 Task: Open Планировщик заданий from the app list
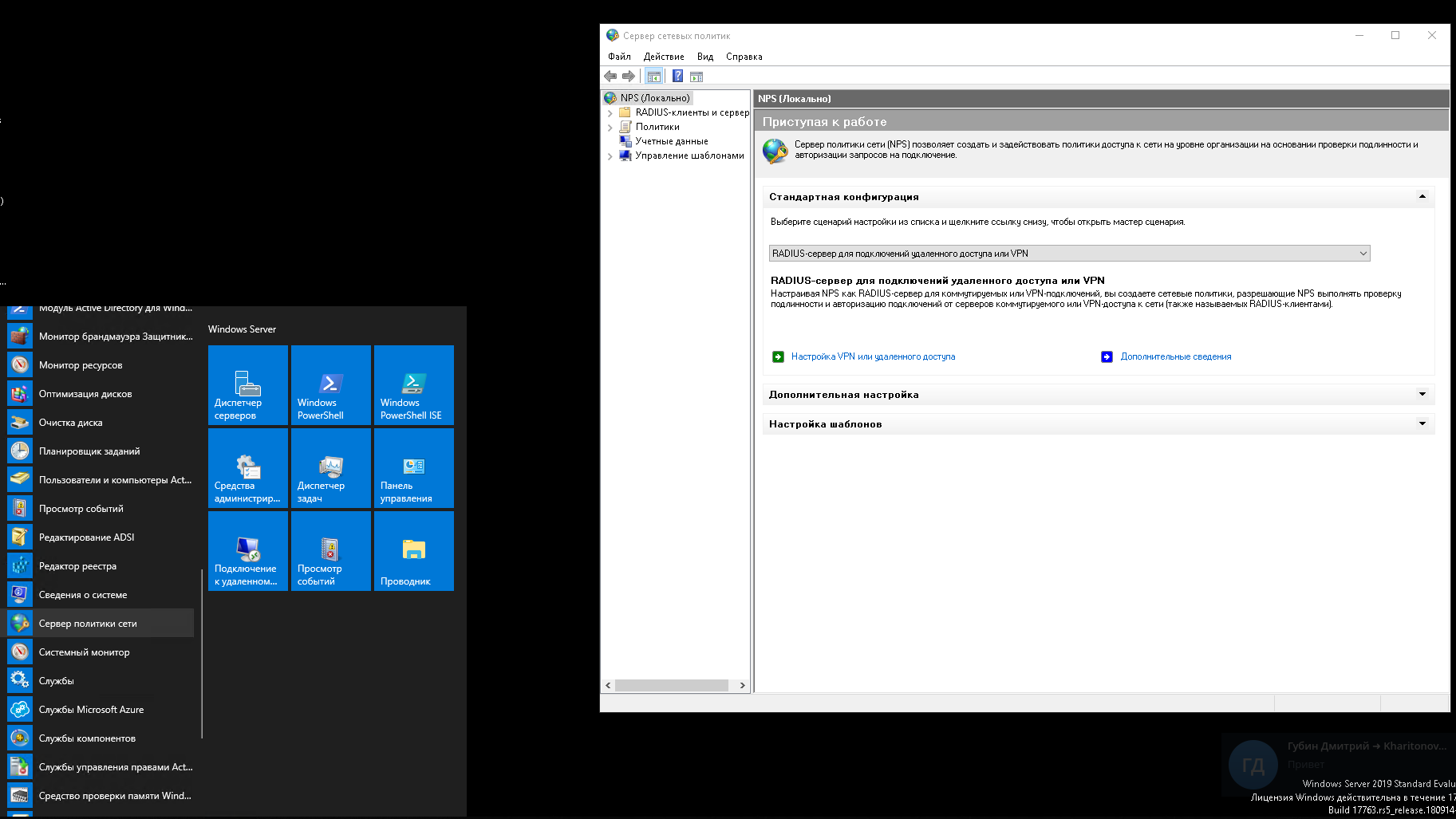click(x=100, y=451)
